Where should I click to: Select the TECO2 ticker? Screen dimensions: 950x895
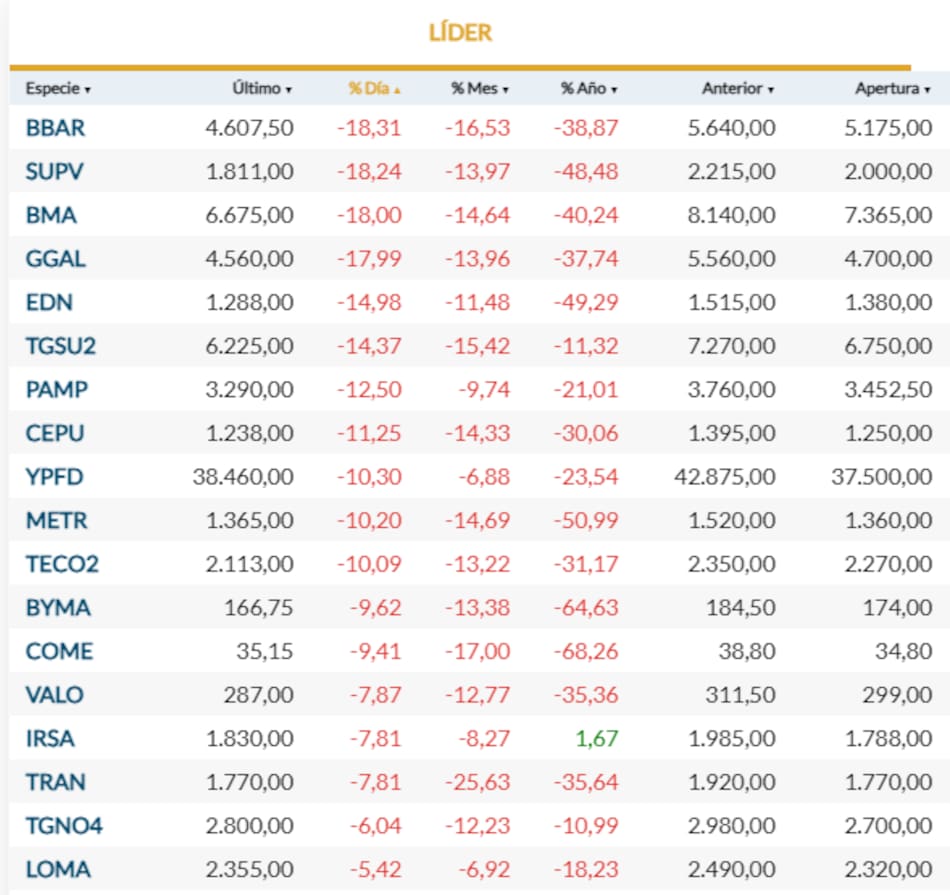[x=62, y=564]
